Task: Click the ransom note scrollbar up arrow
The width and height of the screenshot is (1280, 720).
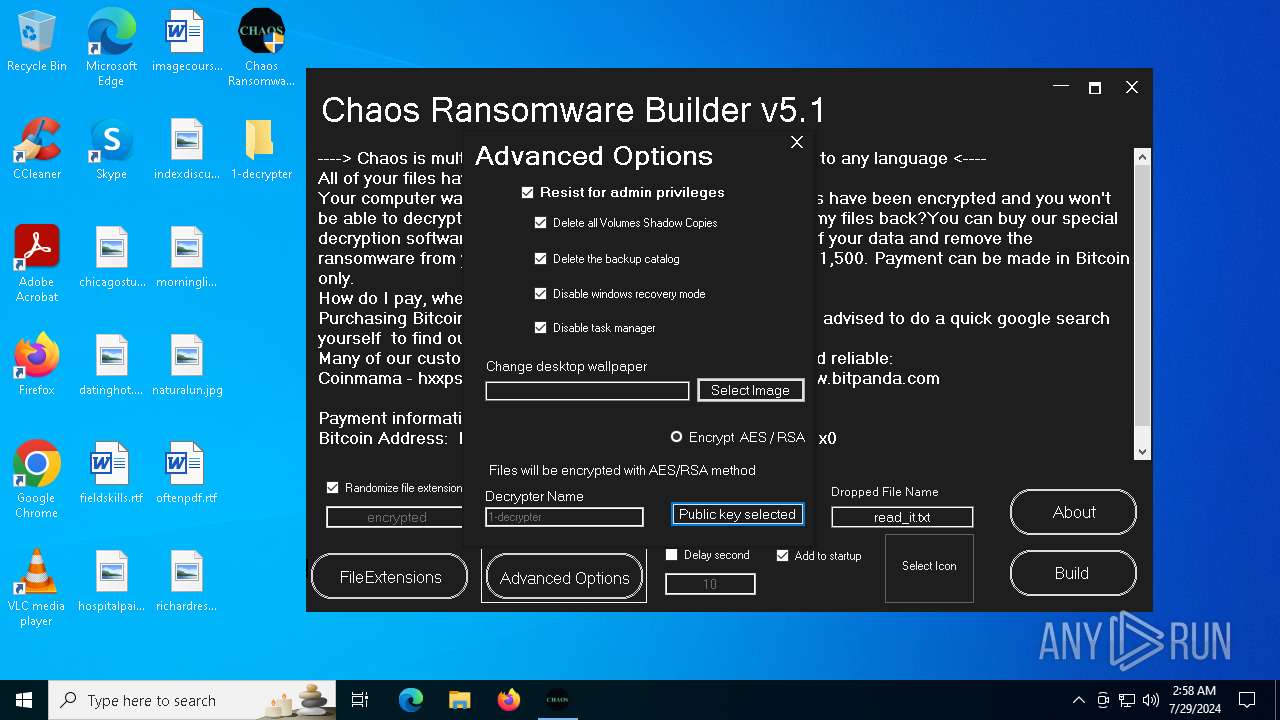Action: (1143, 157)
